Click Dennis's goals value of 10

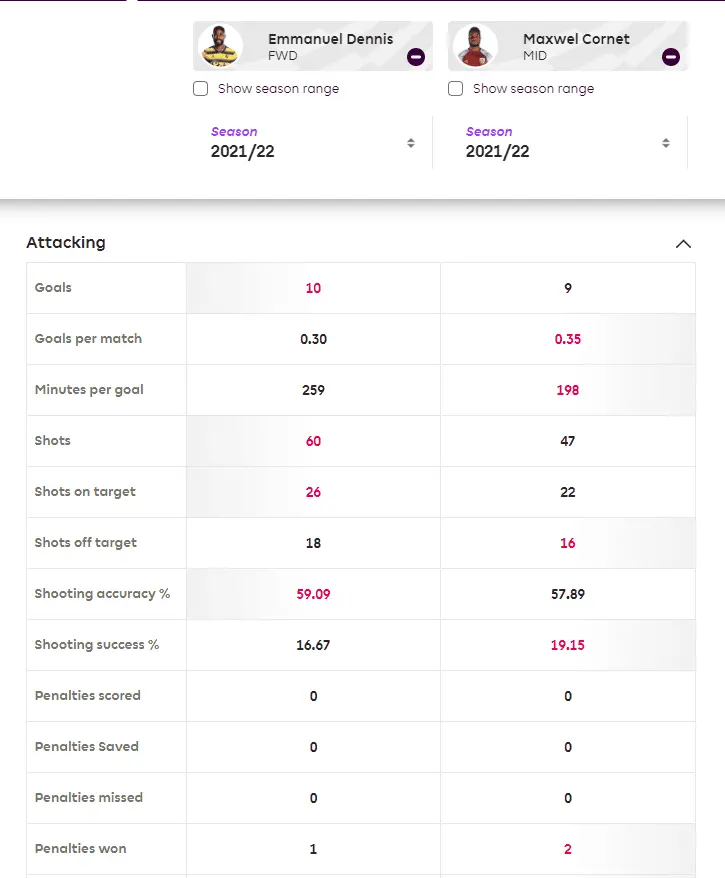pos(313,288)
